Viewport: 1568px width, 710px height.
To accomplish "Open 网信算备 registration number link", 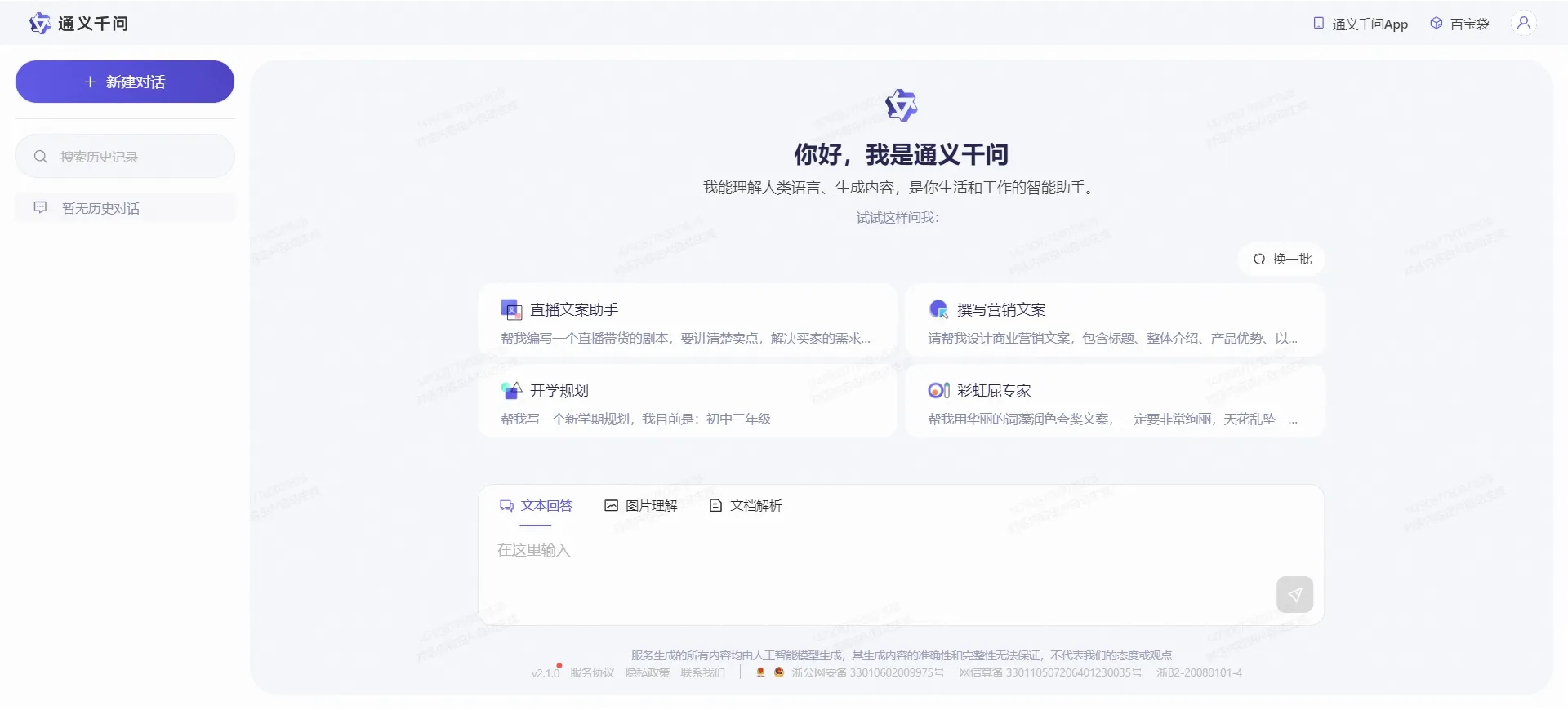I will coord(1050,672).
